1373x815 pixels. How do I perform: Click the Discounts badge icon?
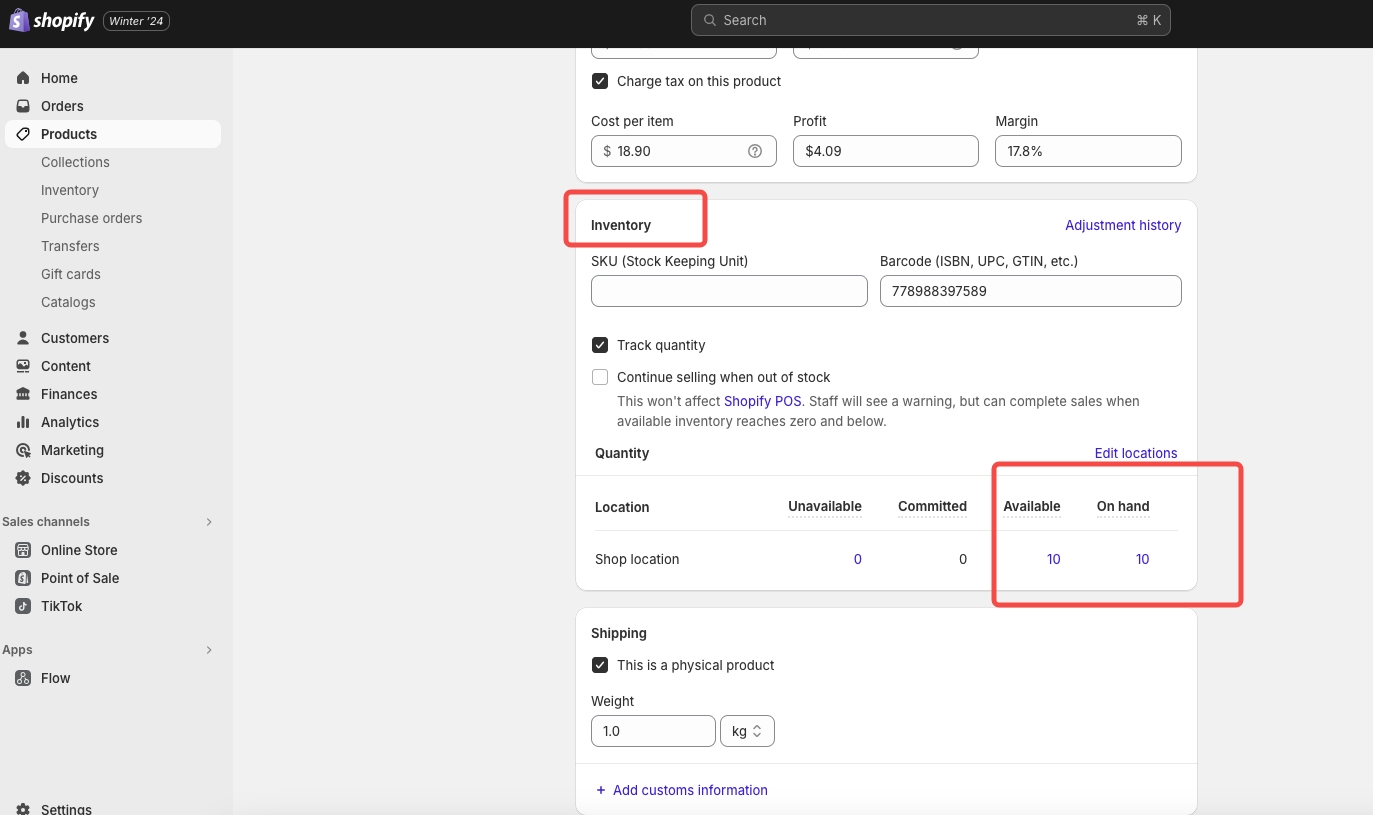click(23, 478)
